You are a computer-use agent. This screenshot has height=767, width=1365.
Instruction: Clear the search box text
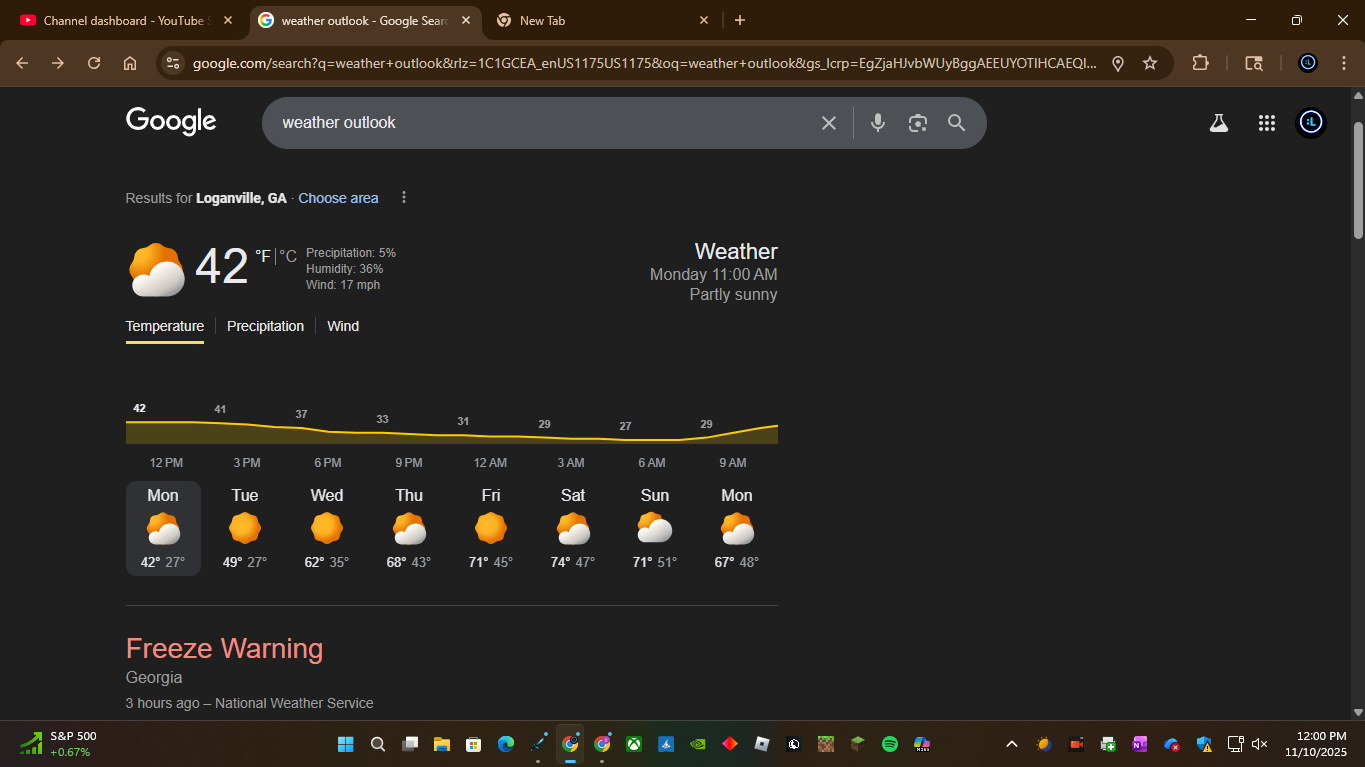[x=828, y=123]
